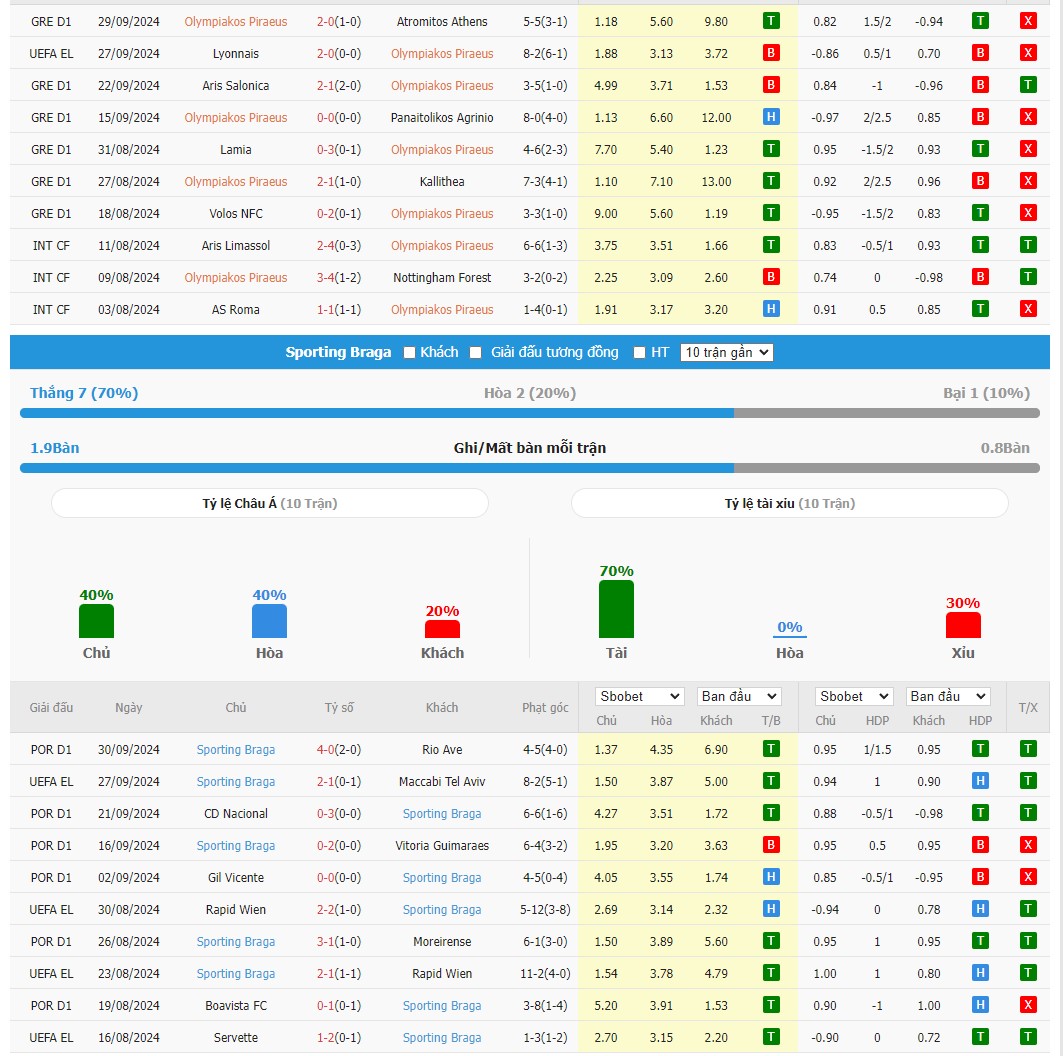Screen dimensions: 1063x1056
Task: Click green T result badge in Kallithea row
Action: pos(771,181)
